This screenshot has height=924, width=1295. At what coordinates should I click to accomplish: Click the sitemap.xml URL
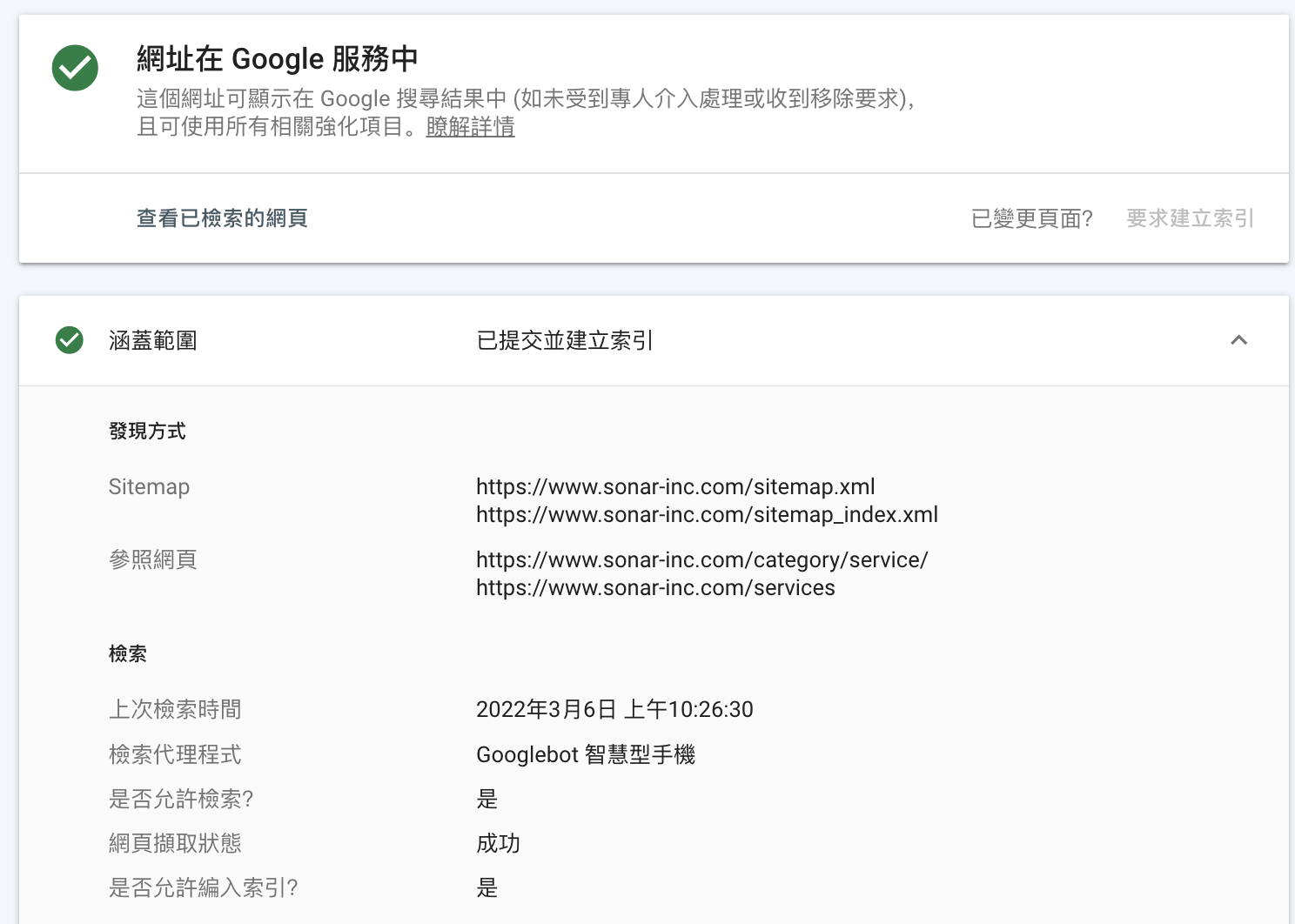(675, 486)
